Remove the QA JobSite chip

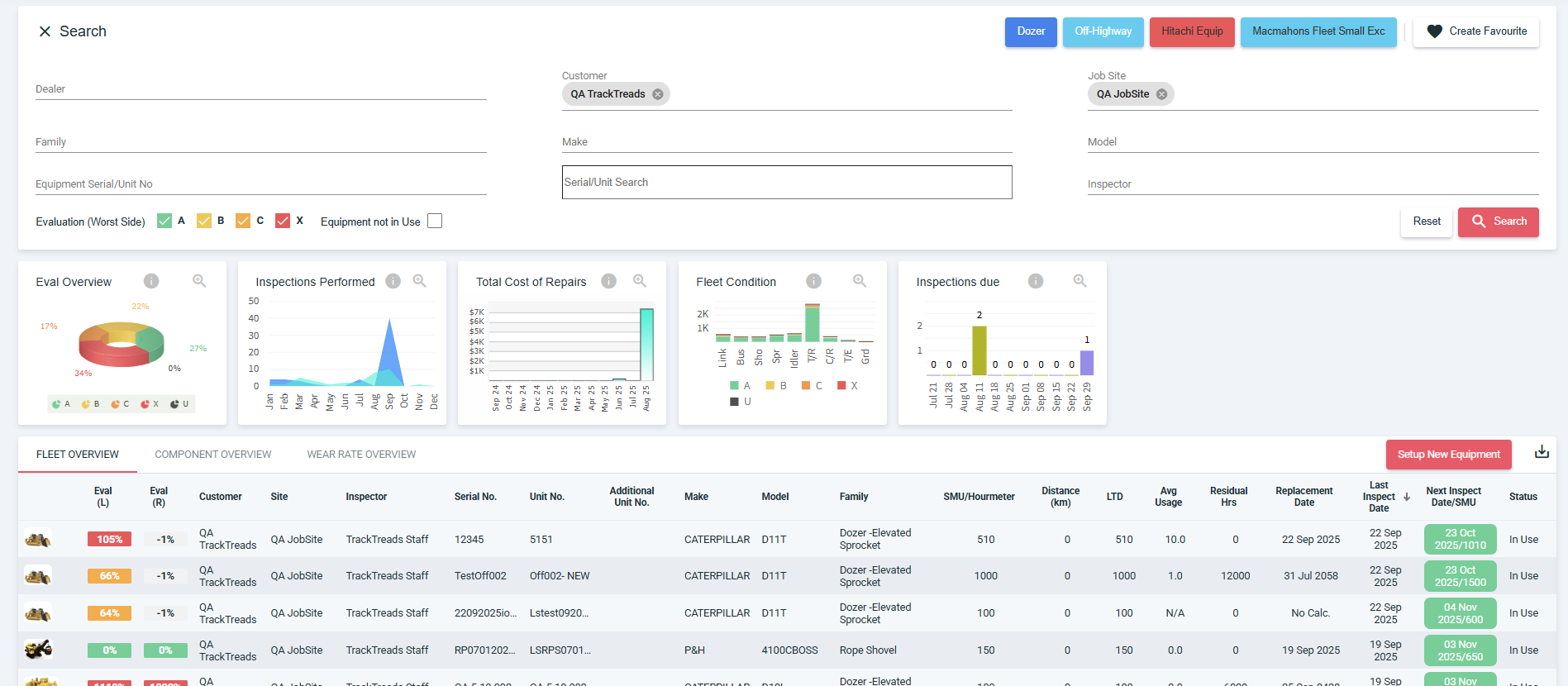pos(1161,94)
